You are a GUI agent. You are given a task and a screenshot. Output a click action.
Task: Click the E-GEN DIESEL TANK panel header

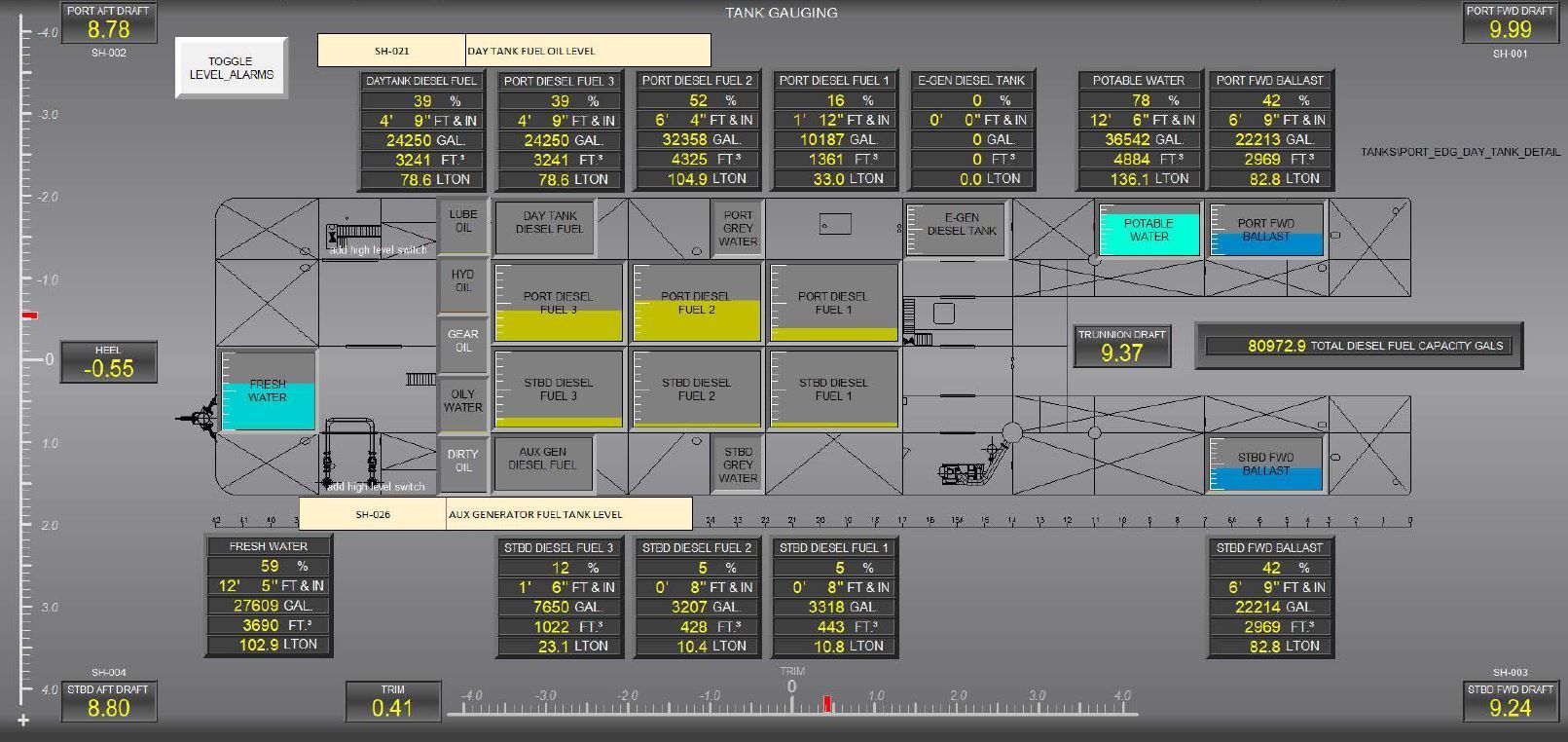point(972,81)
